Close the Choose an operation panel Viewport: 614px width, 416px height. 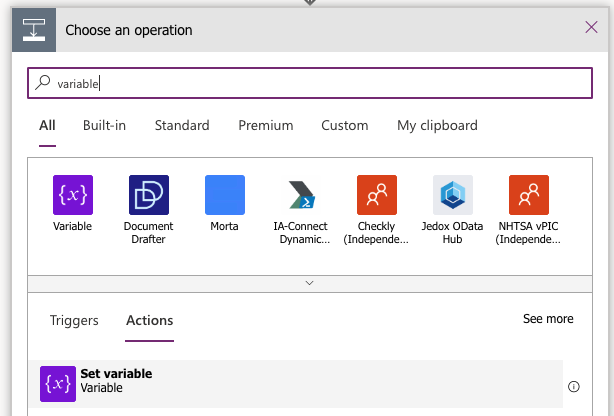[x=590, y=29]
